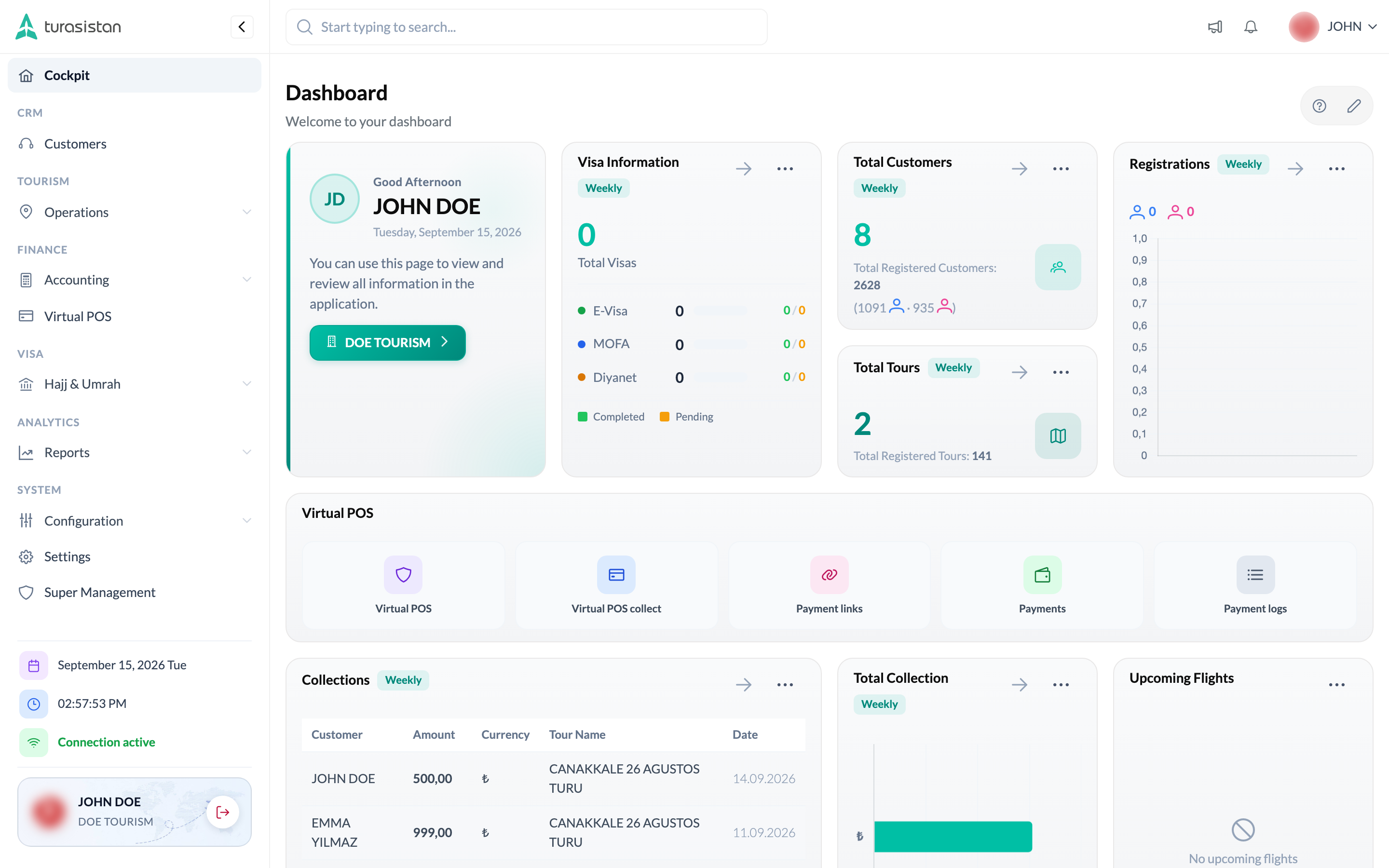Click DOE TOURISM button
The image size is (1389, 868).
pyautogui.click(x=387, y=342)
